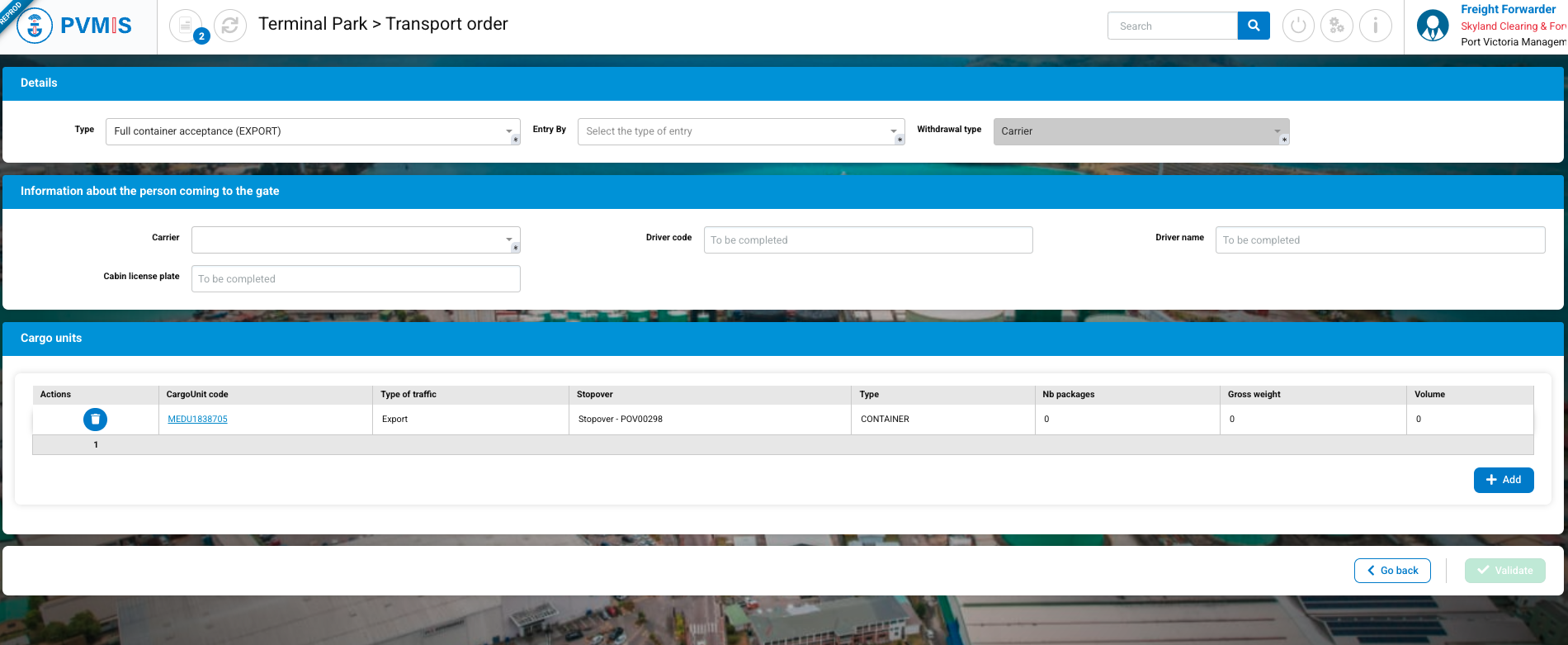1568x645 pixels.
Task: Click the PVMIS anchor logo
Action: pos(35,26)
